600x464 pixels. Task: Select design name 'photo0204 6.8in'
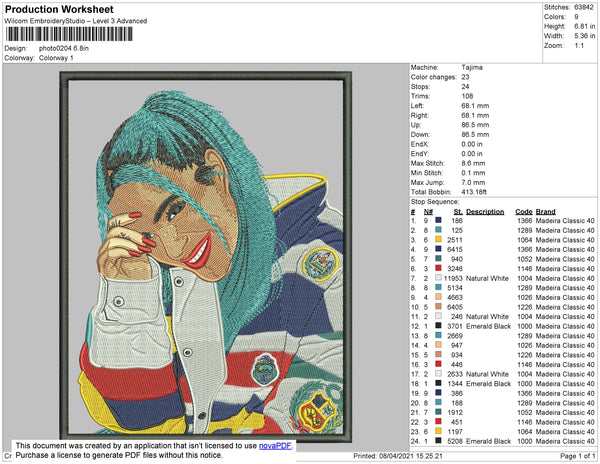pos(64,48)
